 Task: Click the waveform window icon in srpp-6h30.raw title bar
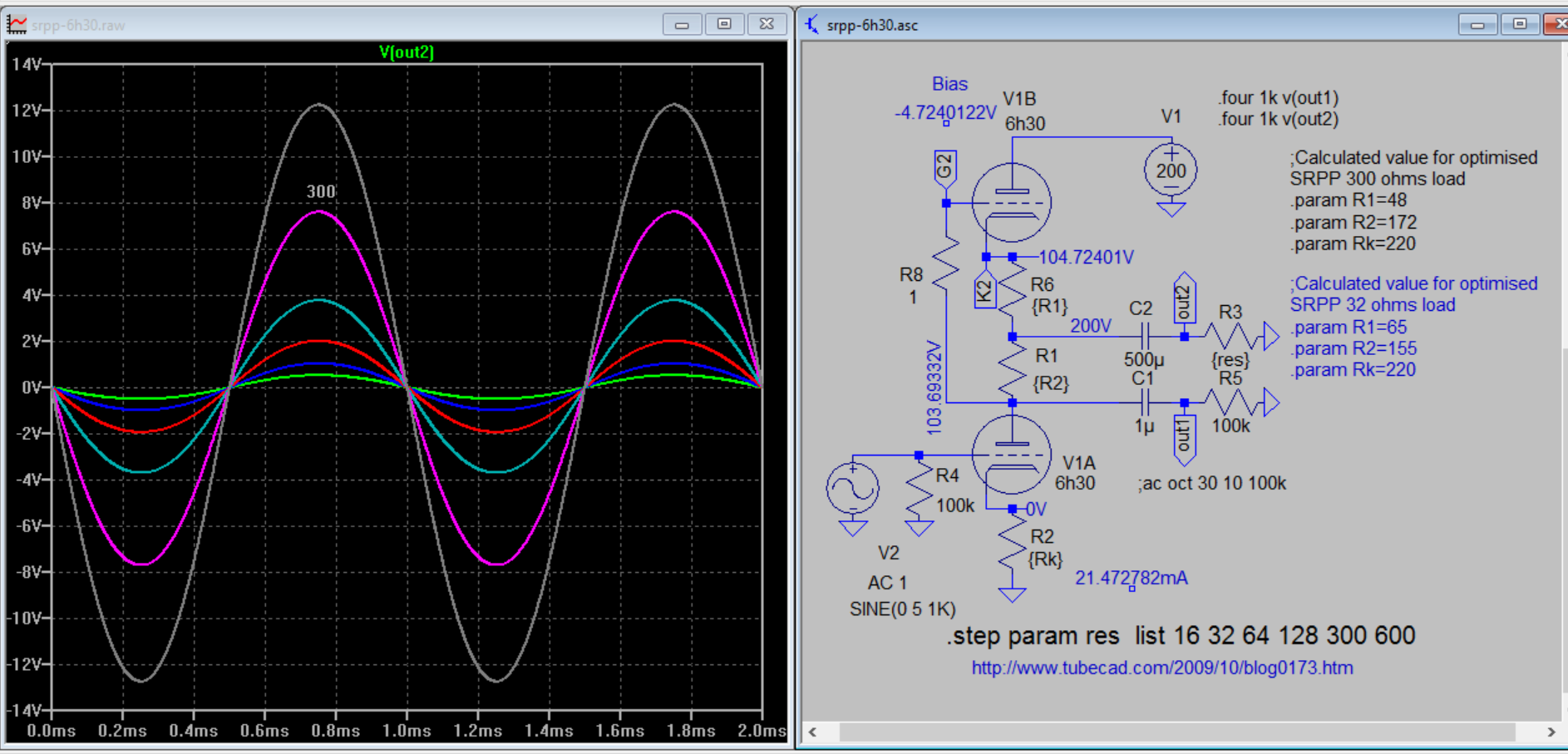point(17,25)
